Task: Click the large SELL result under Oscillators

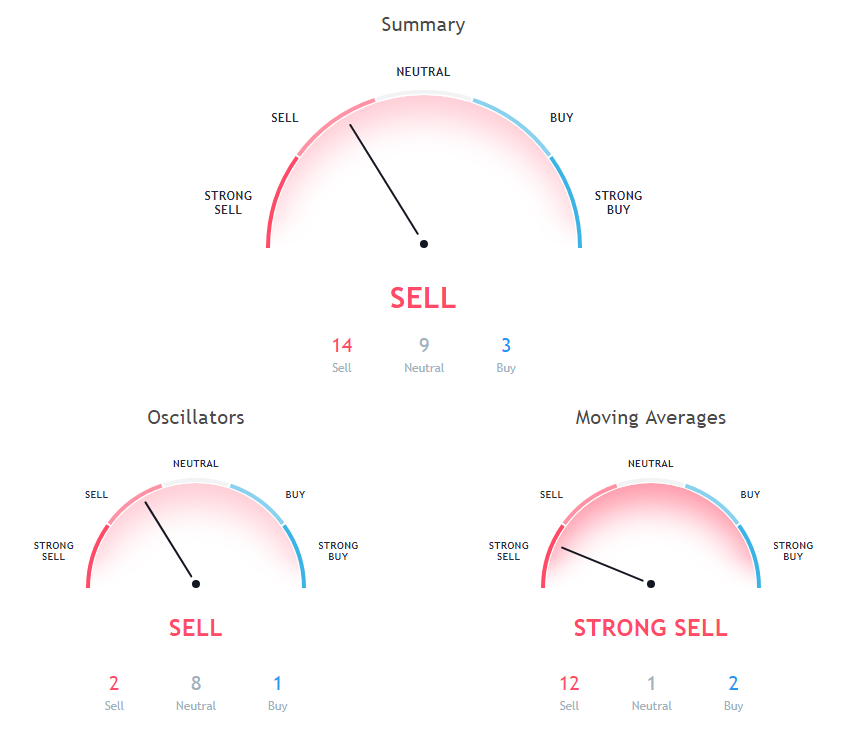Action: pos(196,628)
